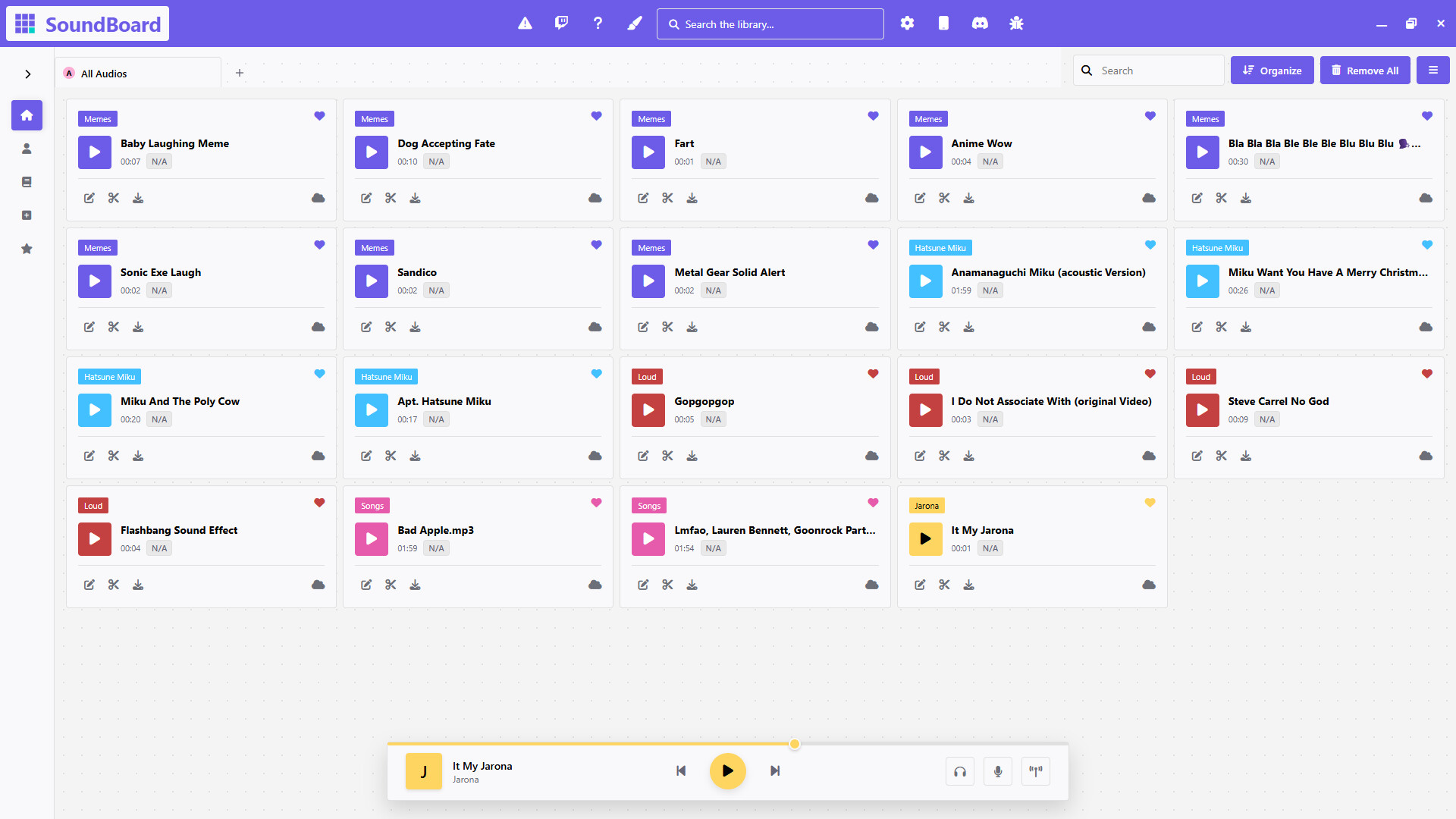The width and height of the screenshot is (1456, 819).
Task: Skip to next track in player bar
Action: tap(774, 771)
